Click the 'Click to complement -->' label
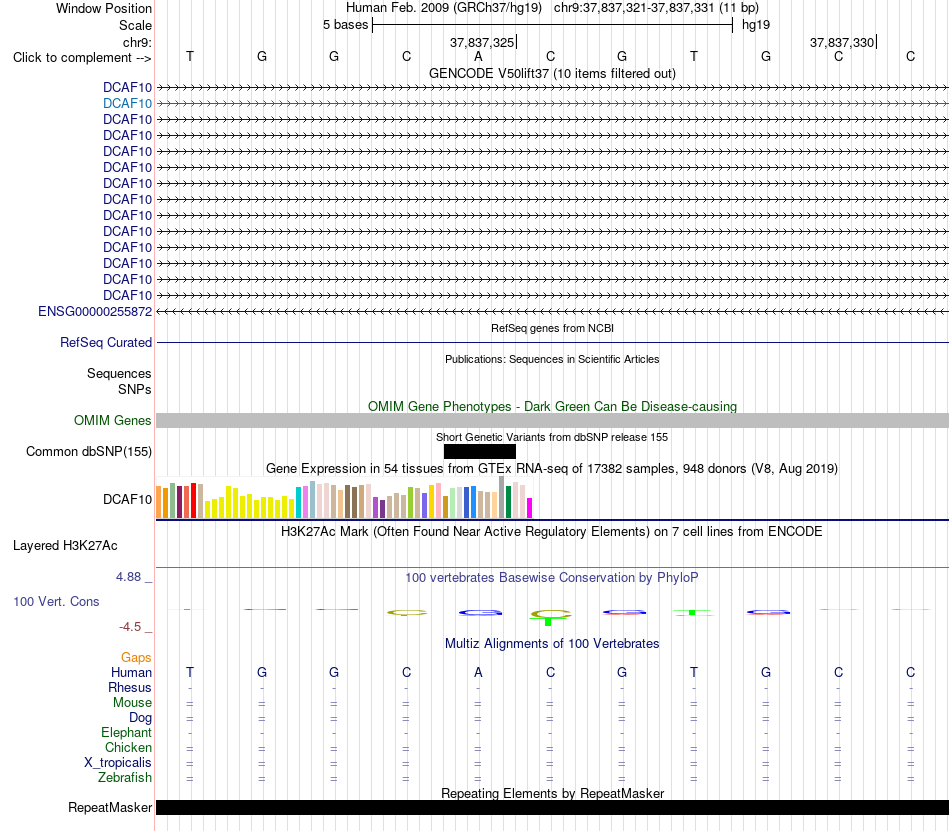The width and height of the screenshot is (950, 831). point(82,58)
